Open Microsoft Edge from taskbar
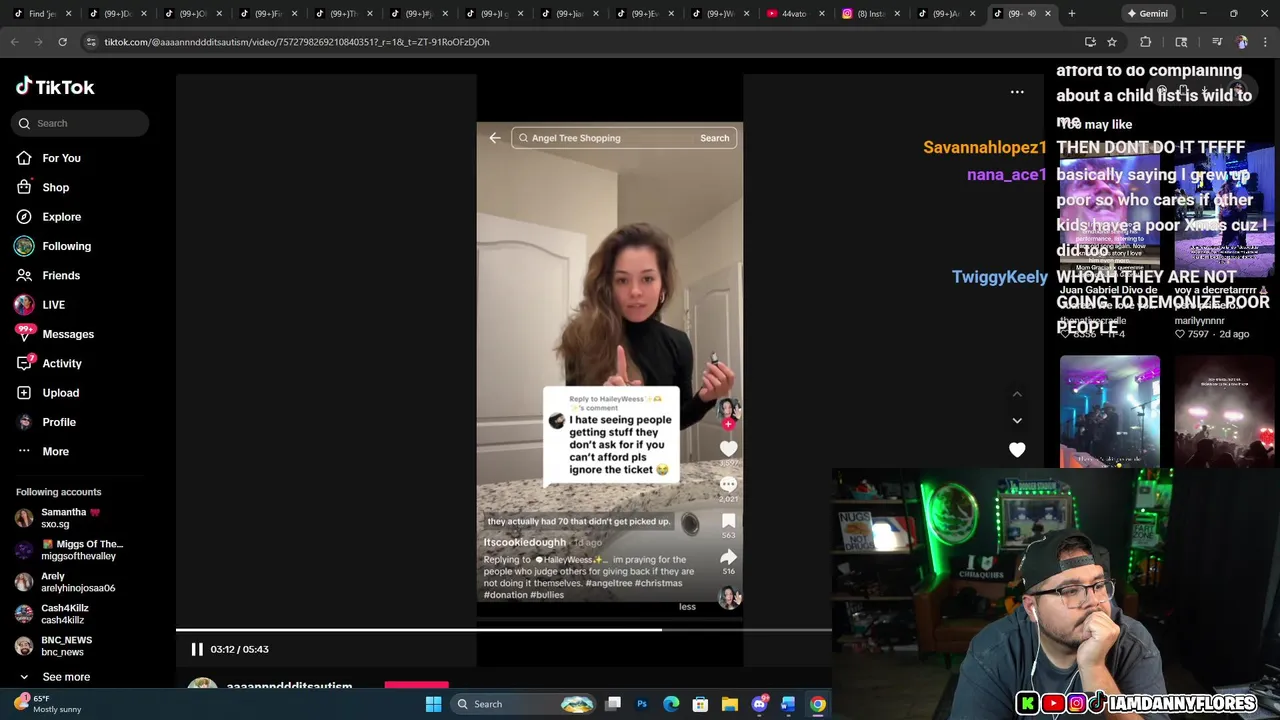Screen dimensions: 1280x720 [671, 704]
